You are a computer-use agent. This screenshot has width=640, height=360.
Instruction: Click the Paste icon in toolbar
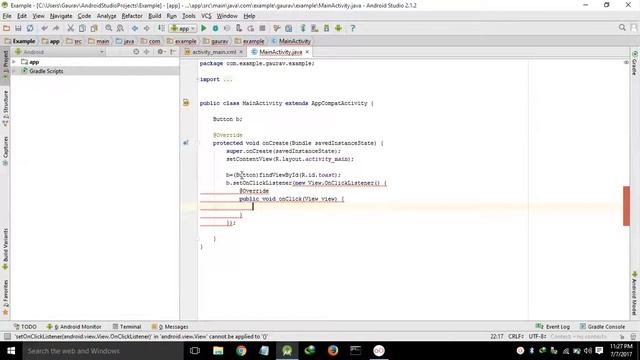[94, 28]
